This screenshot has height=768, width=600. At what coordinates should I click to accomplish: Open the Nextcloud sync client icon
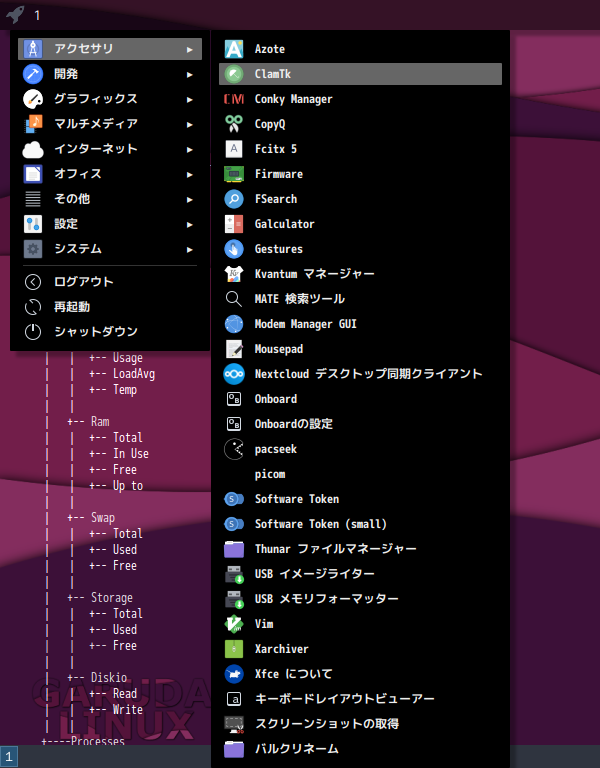234,374
